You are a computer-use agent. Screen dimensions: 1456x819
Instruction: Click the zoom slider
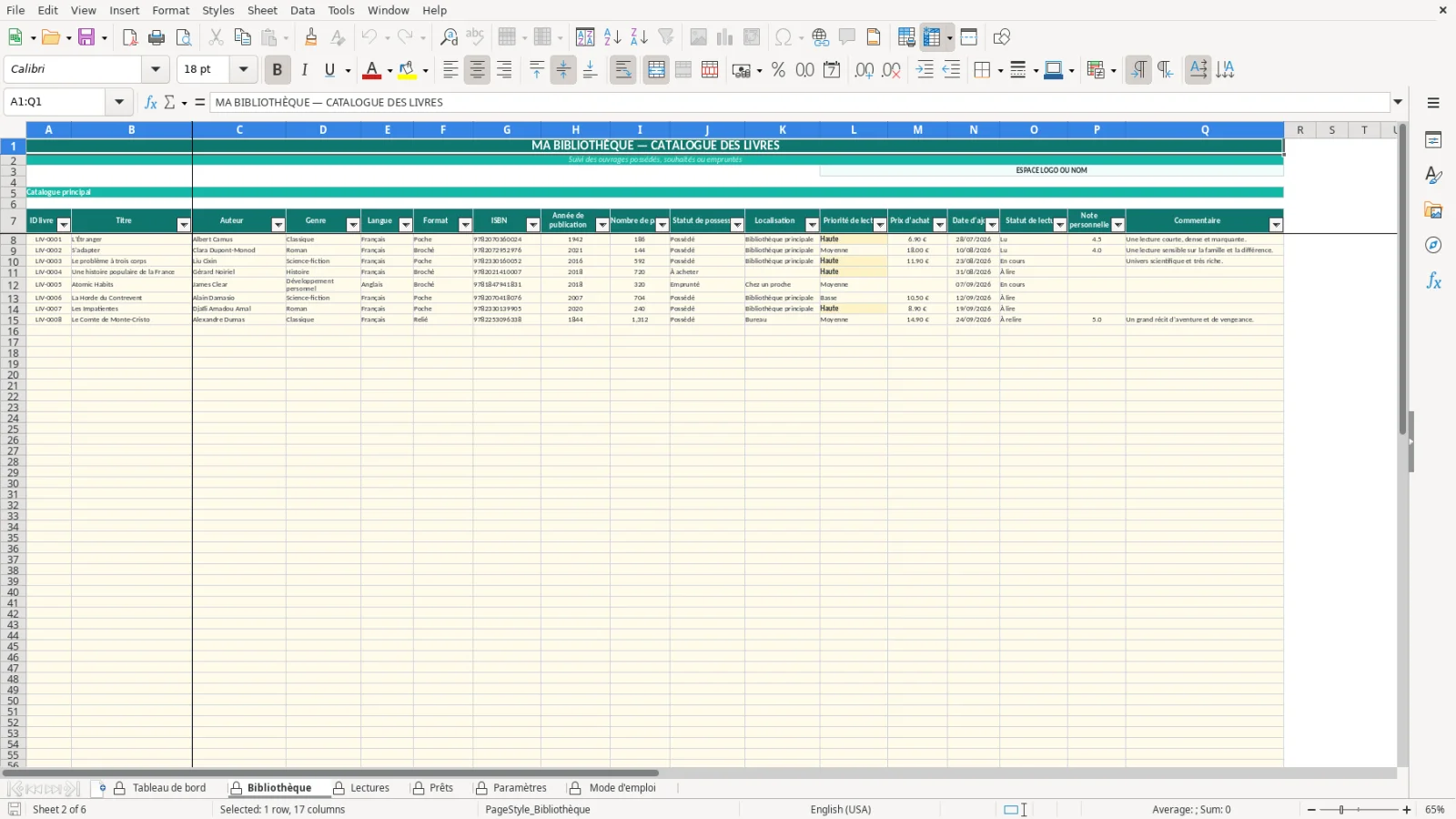(x=1359, y=810)
